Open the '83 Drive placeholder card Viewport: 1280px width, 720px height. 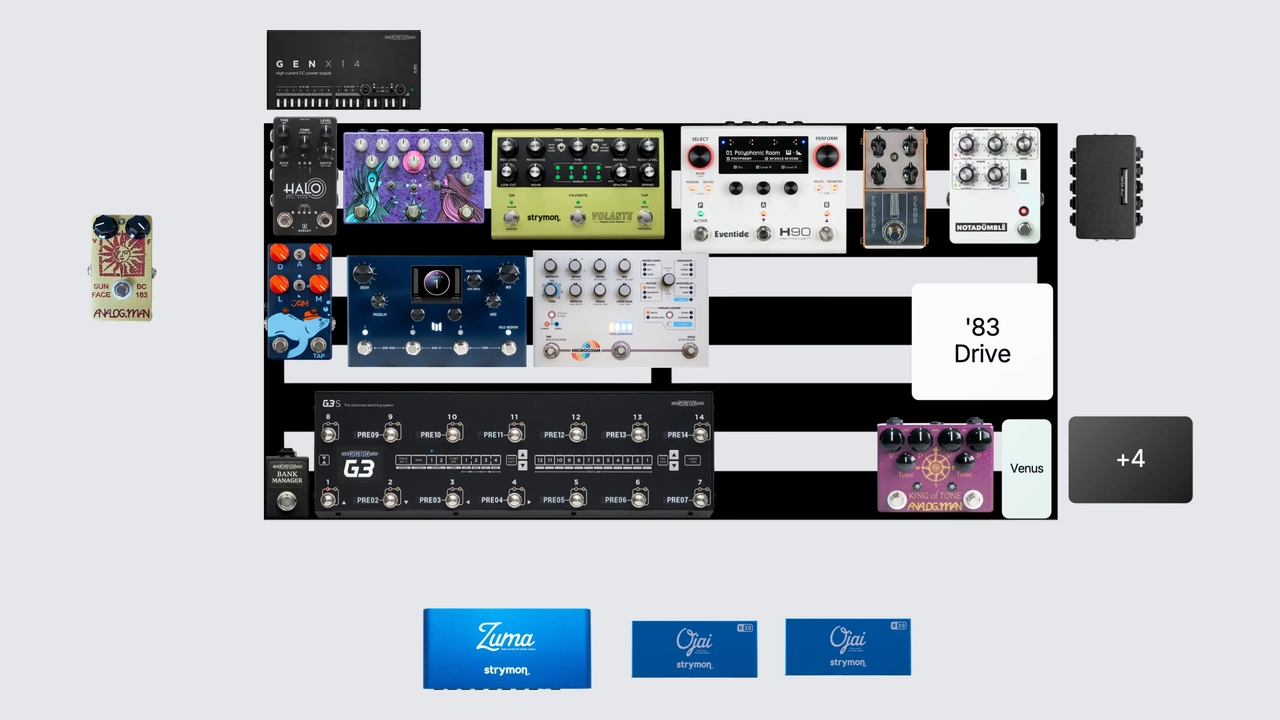coord(982,341)
